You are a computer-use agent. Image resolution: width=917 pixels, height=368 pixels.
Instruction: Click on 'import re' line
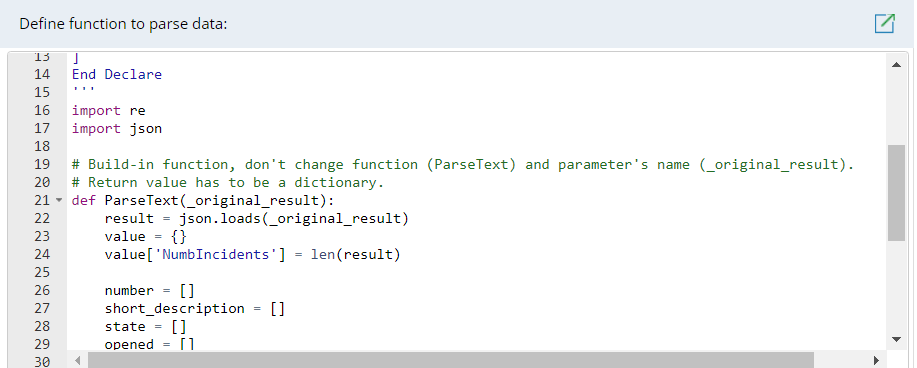pos(109,111)
